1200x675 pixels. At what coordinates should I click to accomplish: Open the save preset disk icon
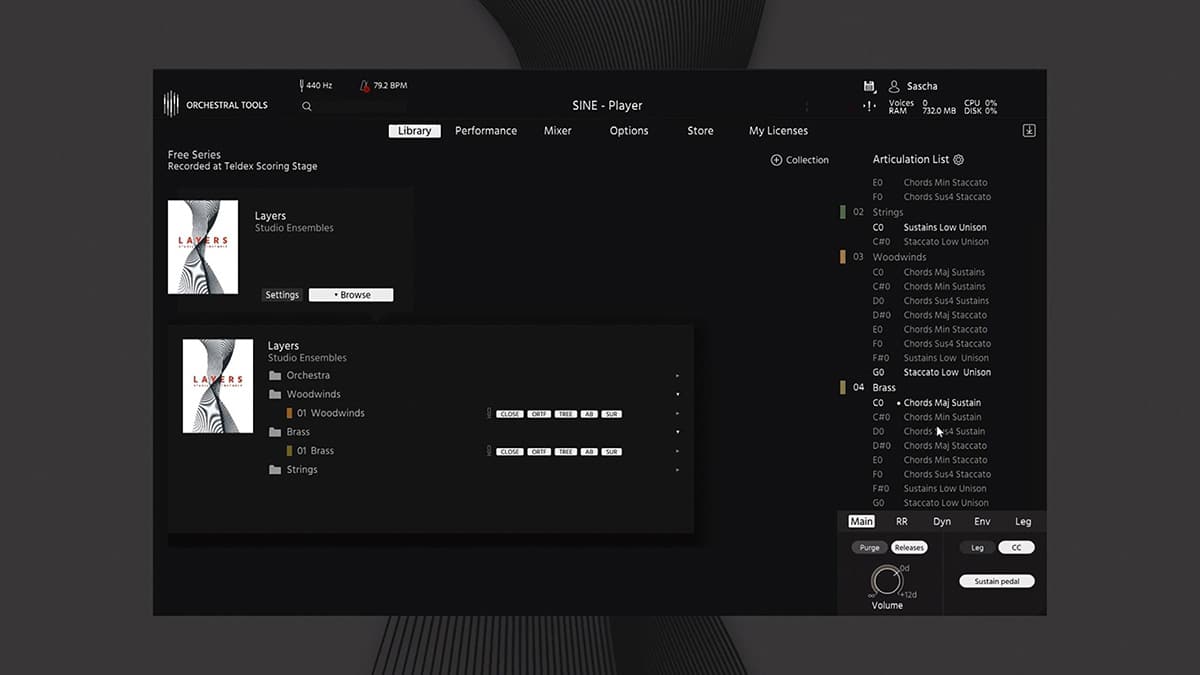(869, 86)
